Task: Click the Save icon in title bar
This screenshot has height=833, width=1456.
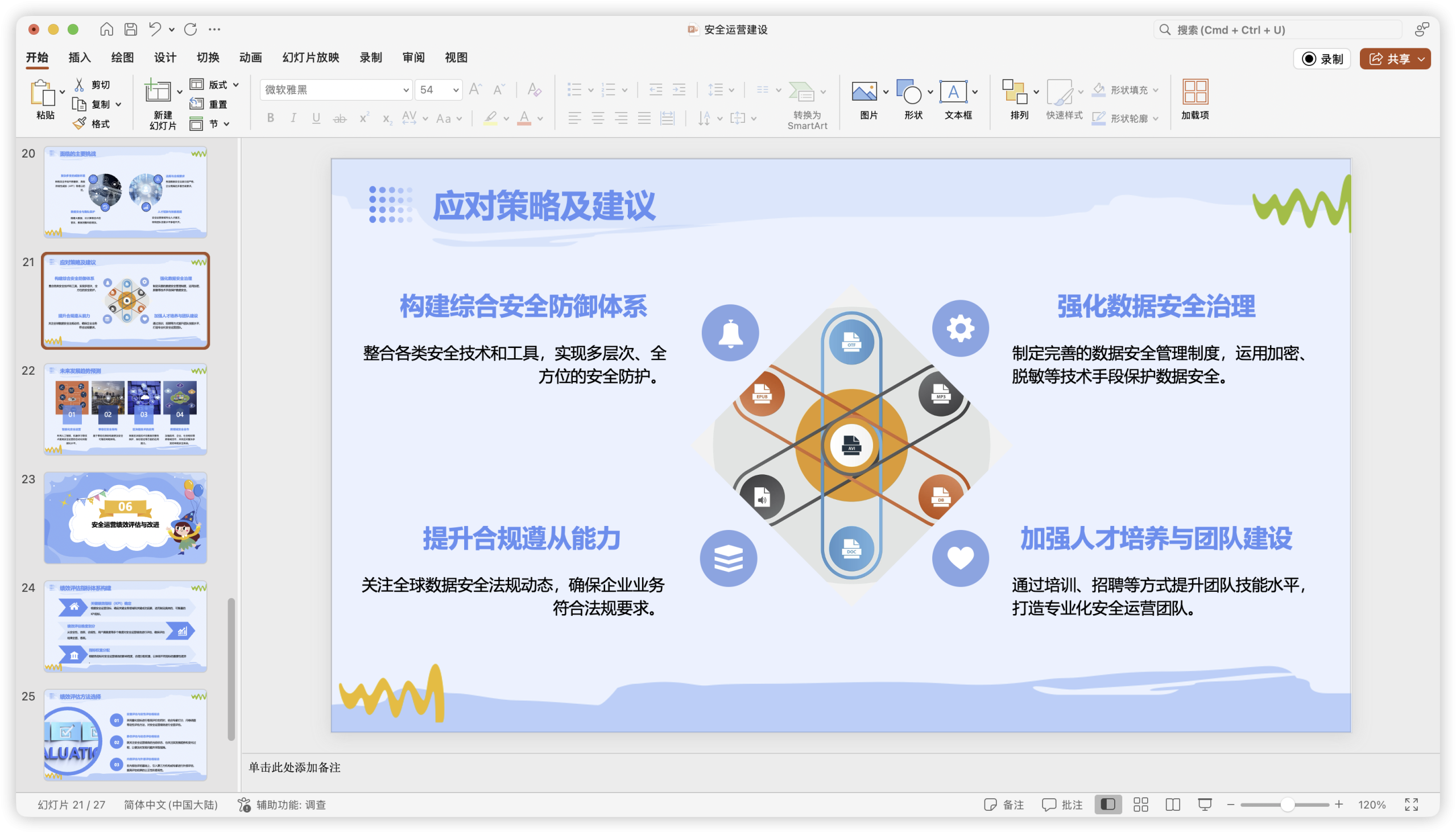Action: [x=131, y=29]
